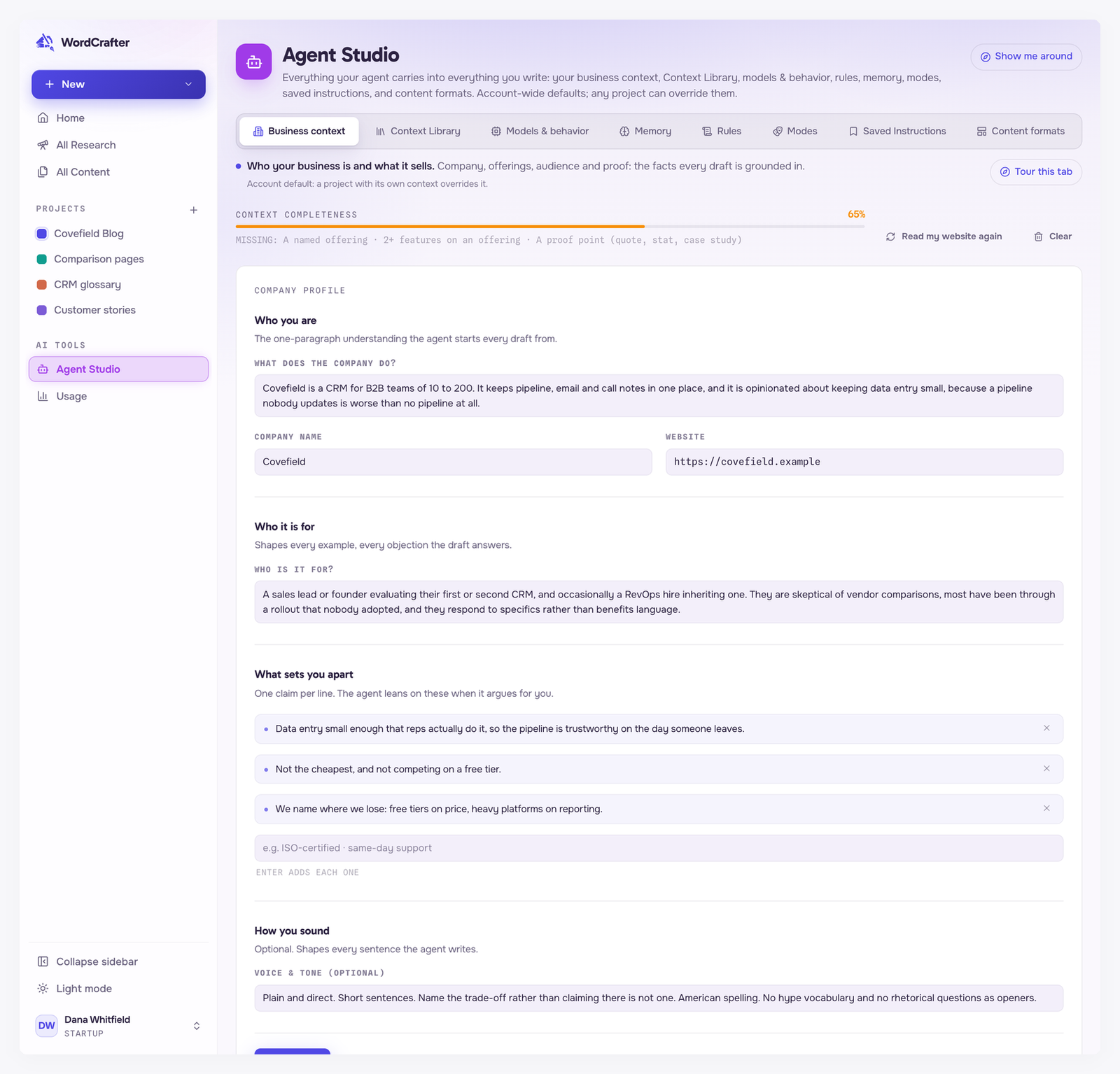Open Dana Whitfield account switcher
This screenshot has width=1120, height=1074.
coord(119,1026)
